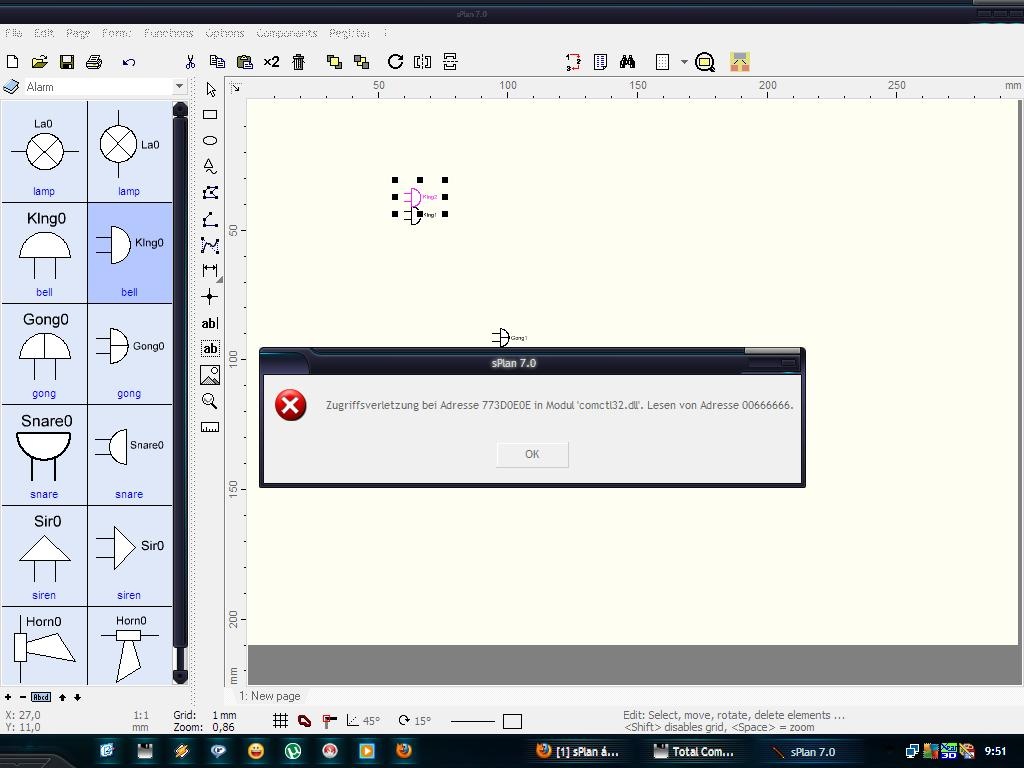Mirror the selection vertically
Image resolution: width=1024 pixels, height=768 pixels.
pos(450,62)
